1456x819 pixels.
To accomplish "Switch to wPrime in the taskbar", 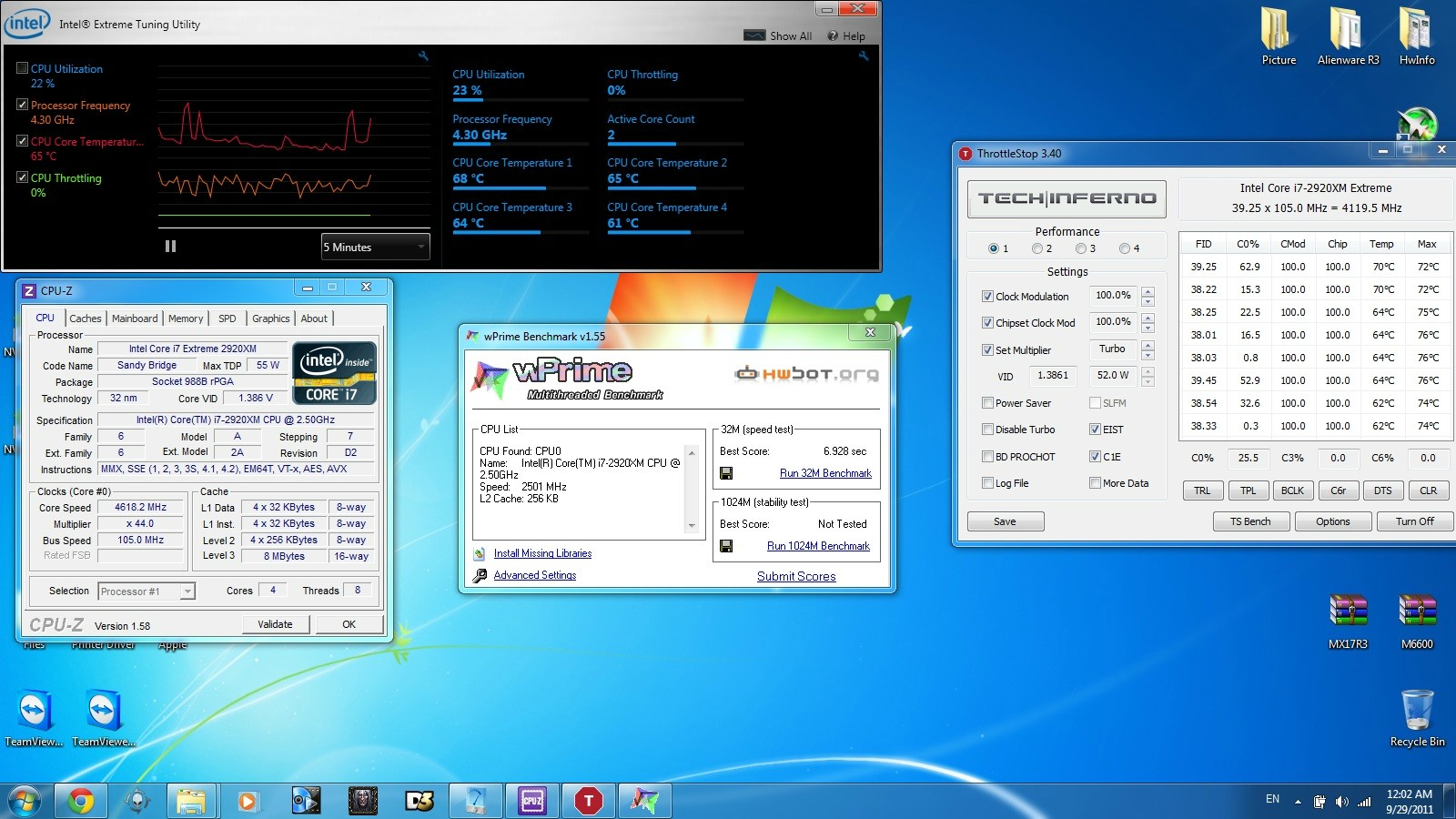I will point(645,801).
